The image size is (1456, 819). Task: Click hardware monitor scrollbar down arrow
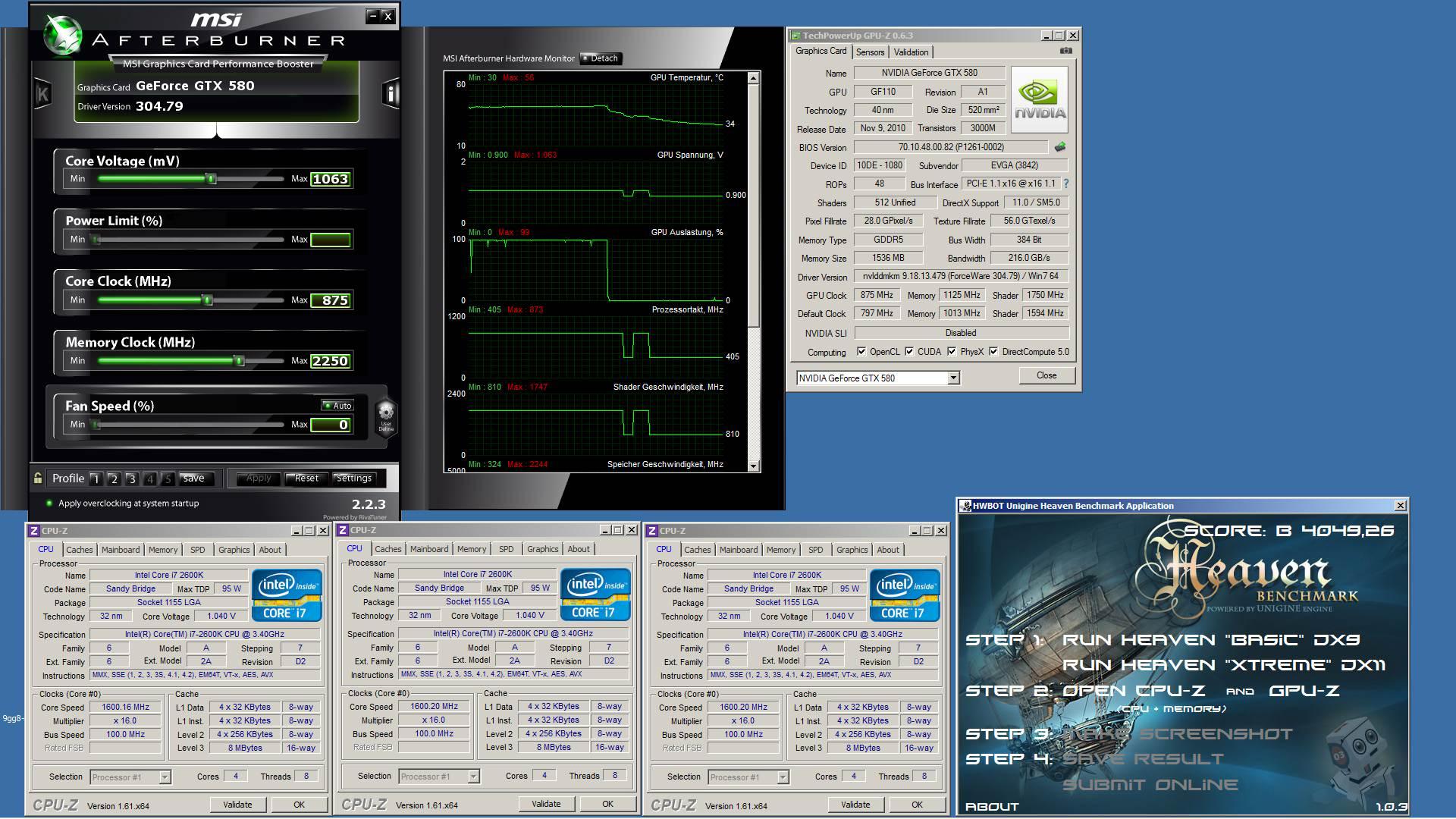click(x=753, y=466)
